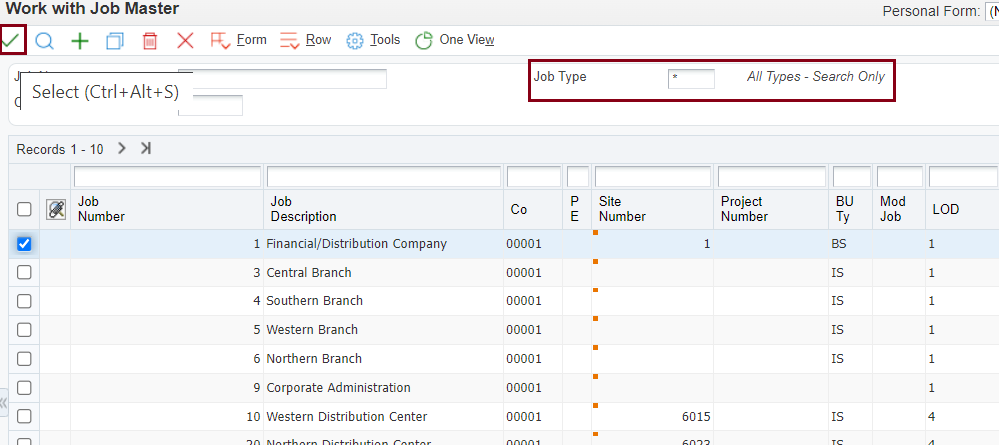This screenshot has width=999, height=445.
Task: Click the Project Number column header
Action: [x=772, y=209]
